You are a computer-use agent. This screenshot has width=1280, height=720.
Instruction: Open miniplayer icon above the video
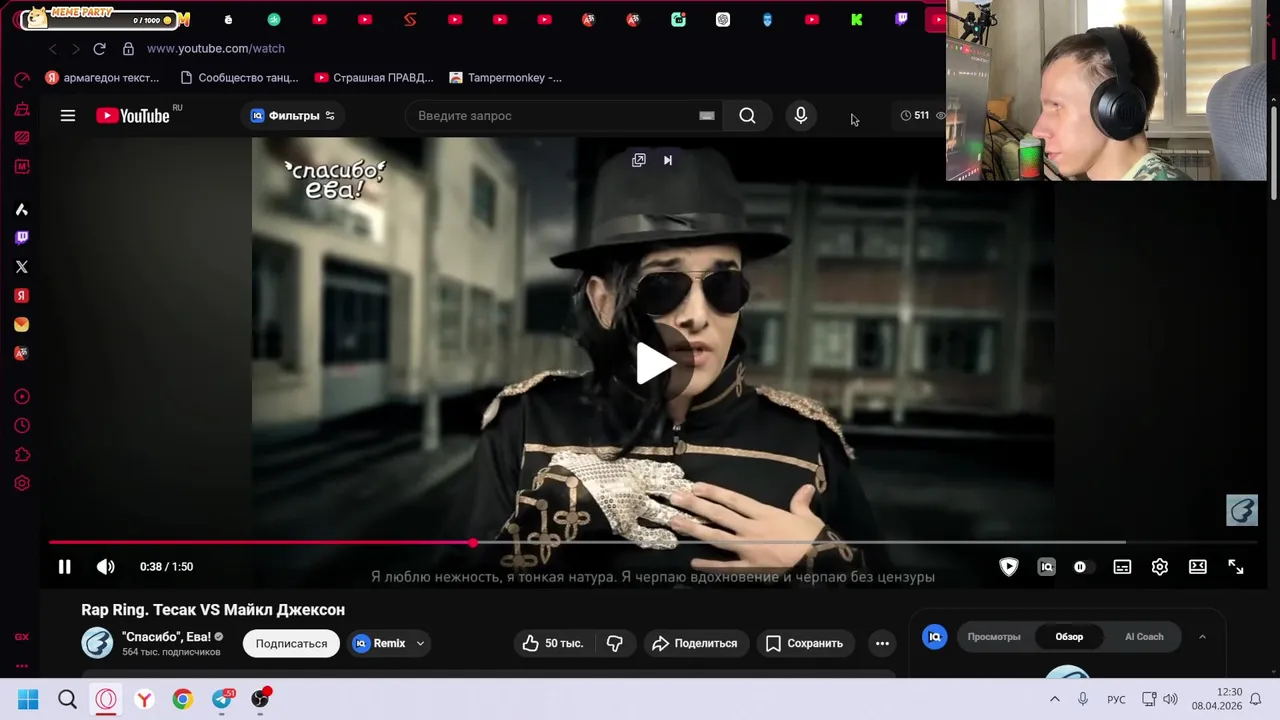(639, 160)
